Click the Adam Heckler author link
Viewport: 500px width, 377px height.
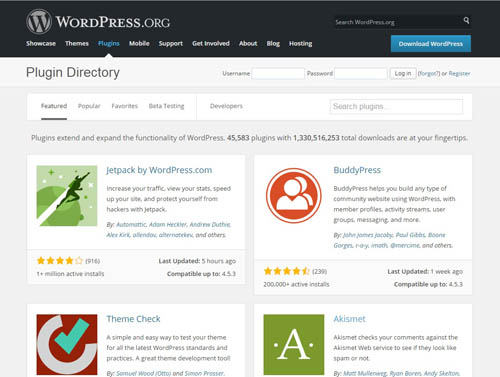click(168, 224)
